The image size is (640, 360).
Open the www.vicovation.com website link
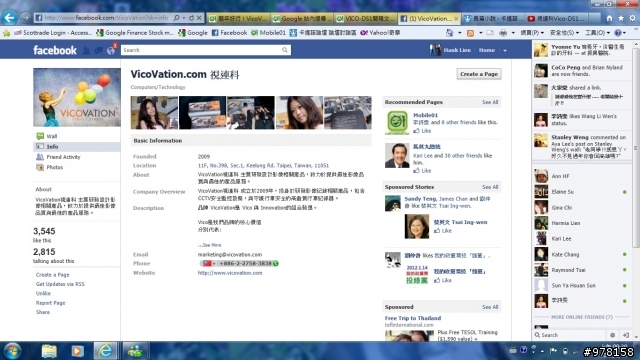tap(230, 273)
